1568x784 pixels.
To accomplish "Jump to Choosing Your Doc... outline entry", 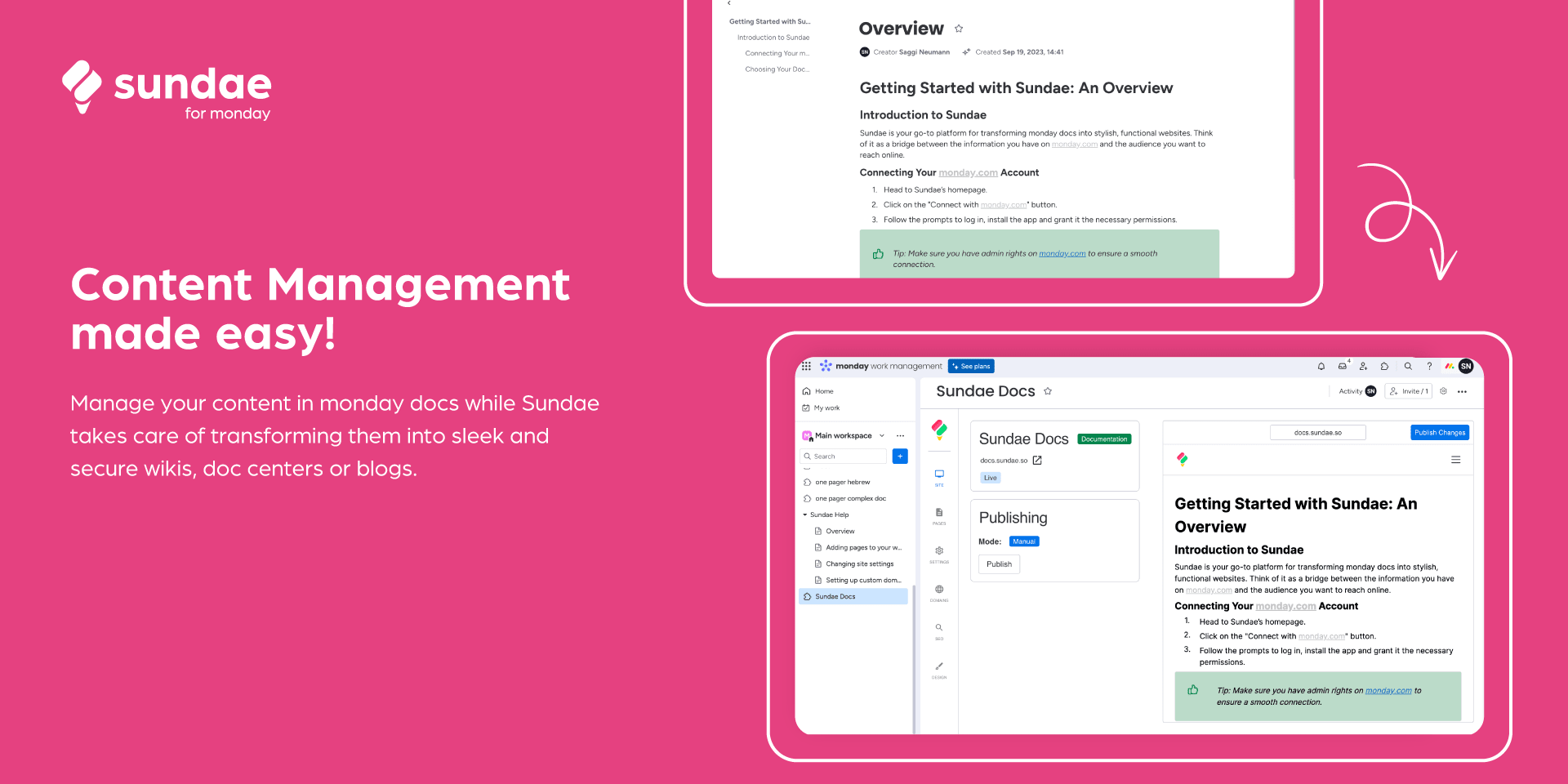I will [x=777, y=69].
